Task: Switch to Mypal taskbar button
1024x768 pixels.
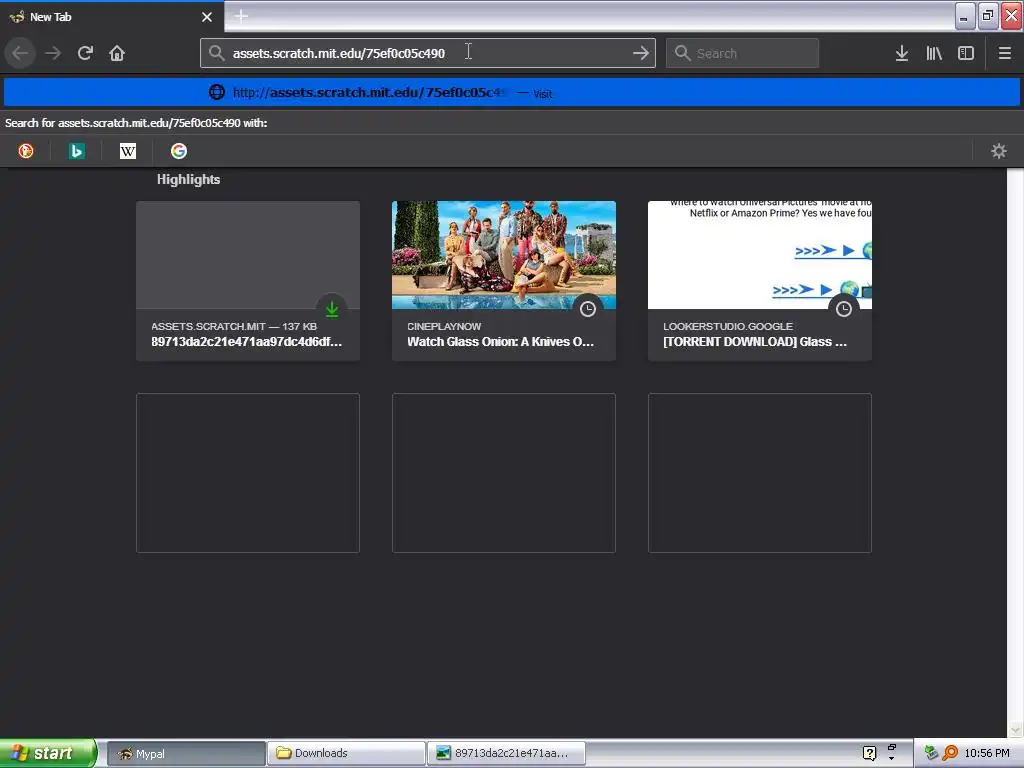Action: point(186,753)
